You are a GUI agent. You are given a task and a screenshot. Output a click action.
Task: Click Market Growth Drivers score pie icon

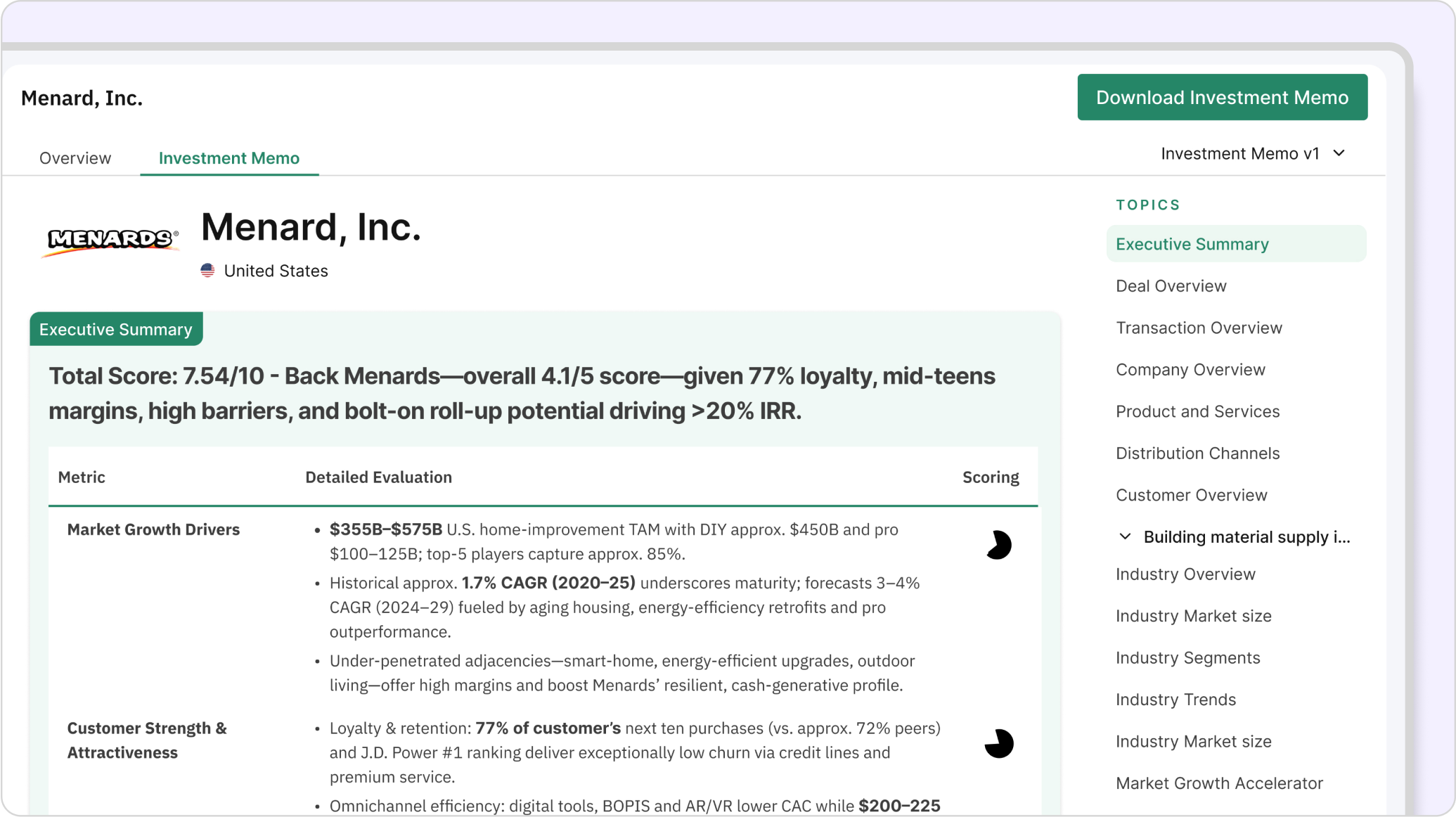point(998,545)
